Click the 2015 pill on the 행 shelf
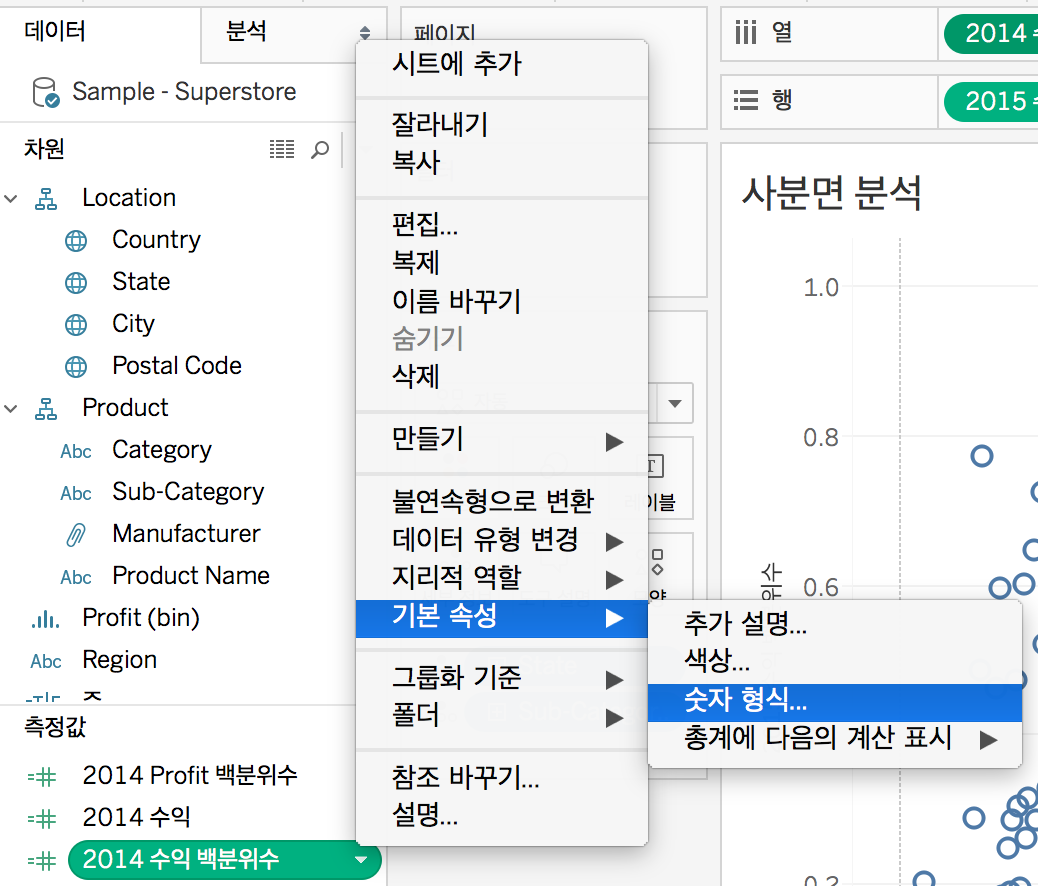The height and width of the screenshot is (886, 1038). pos(991,102)
